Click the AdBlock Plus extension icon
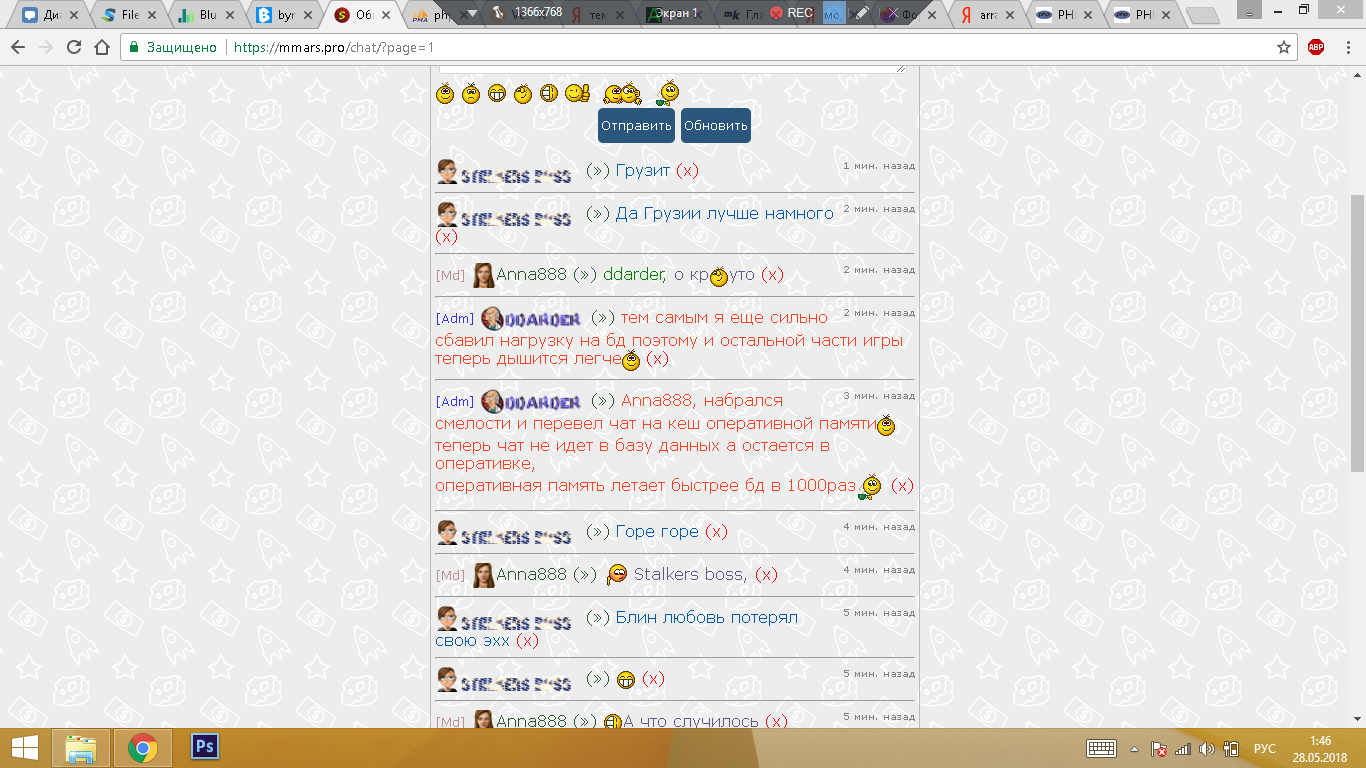 1316,47
